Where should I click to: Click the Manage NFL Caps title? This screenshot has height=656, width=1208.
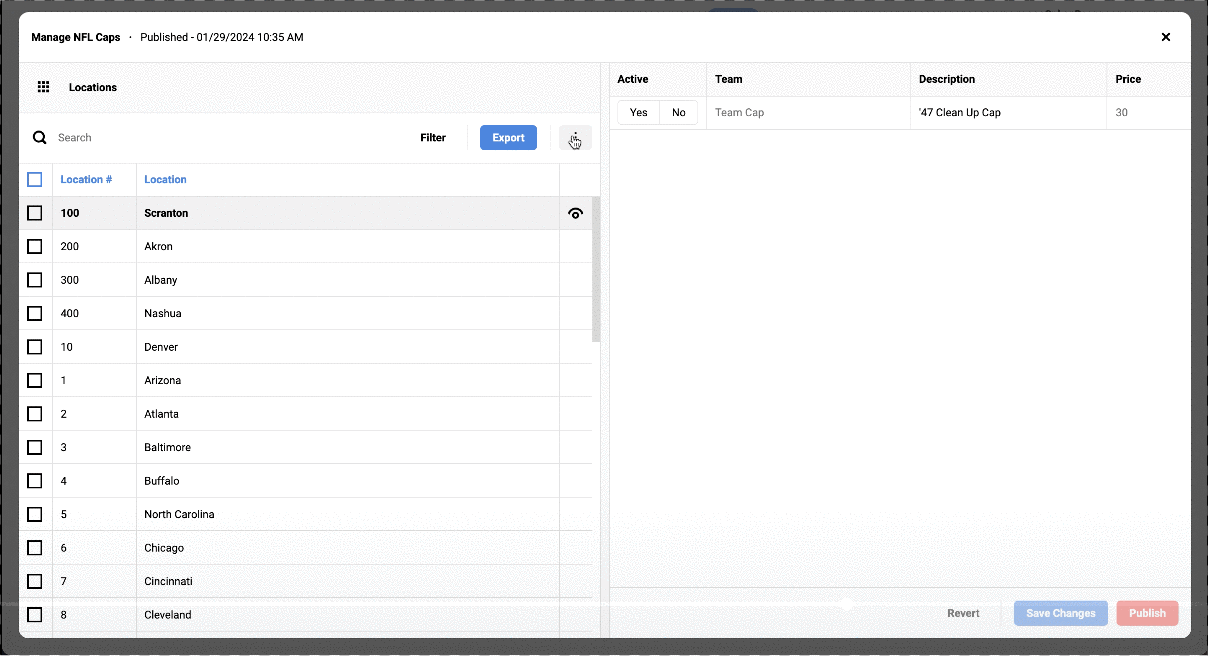(76, 37)
